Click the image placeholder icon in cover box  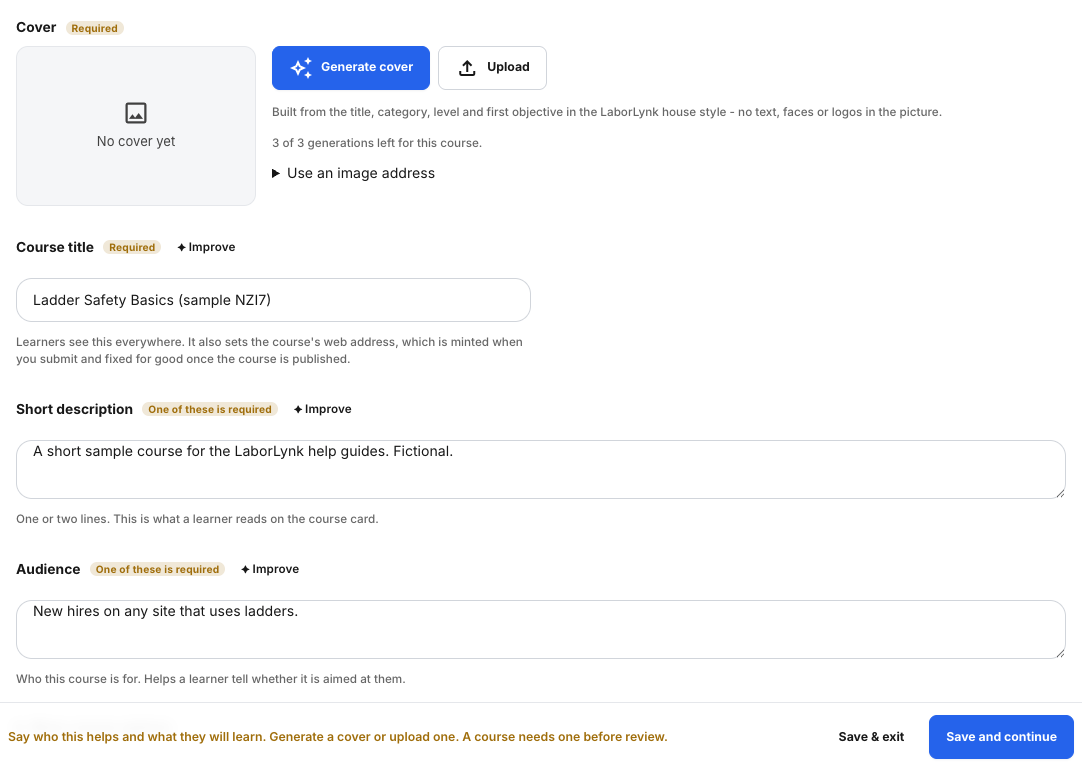[136, 112]
